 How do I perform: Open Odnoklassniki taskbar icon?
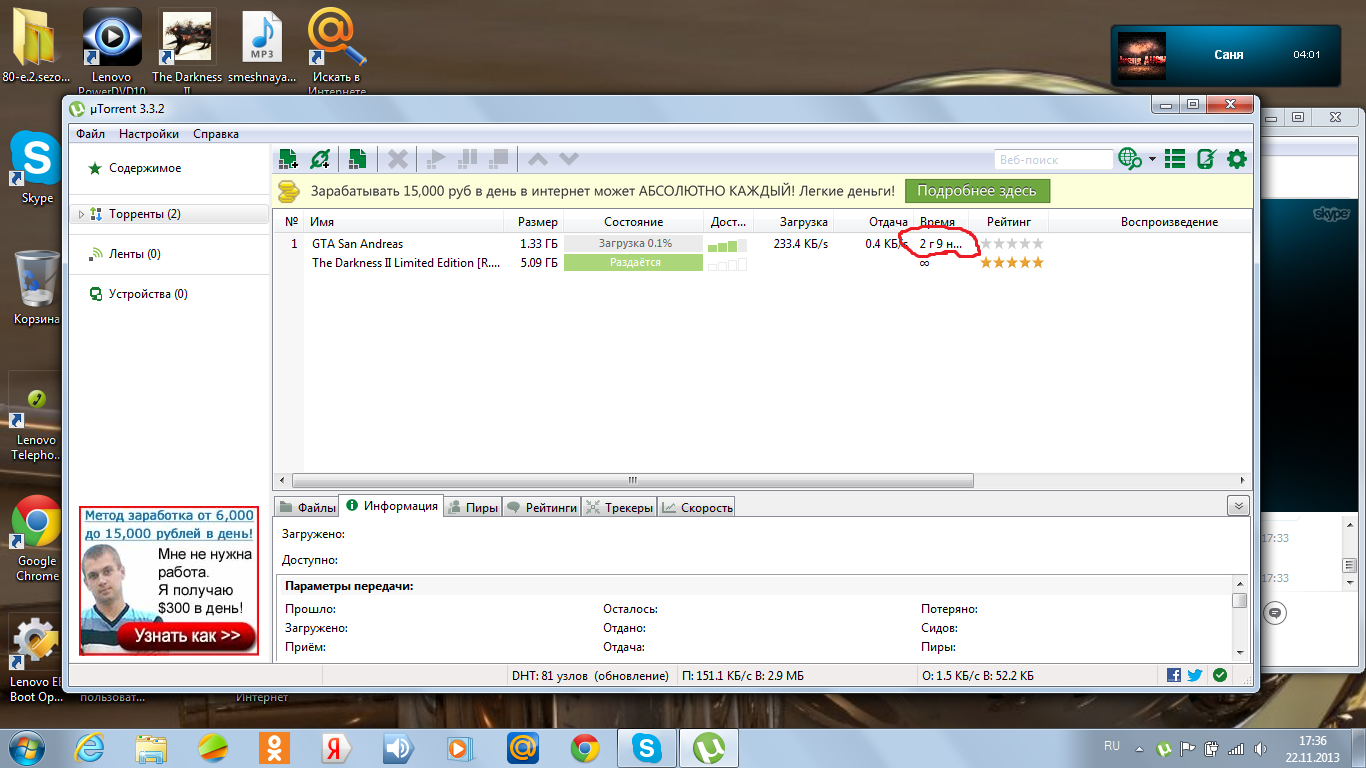tap(274, 747)
